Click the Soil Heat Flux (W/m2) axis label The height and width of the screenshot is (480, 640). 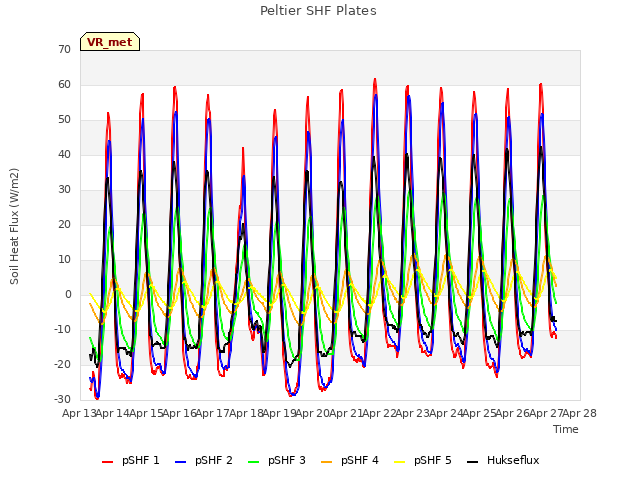pos(15,226)
